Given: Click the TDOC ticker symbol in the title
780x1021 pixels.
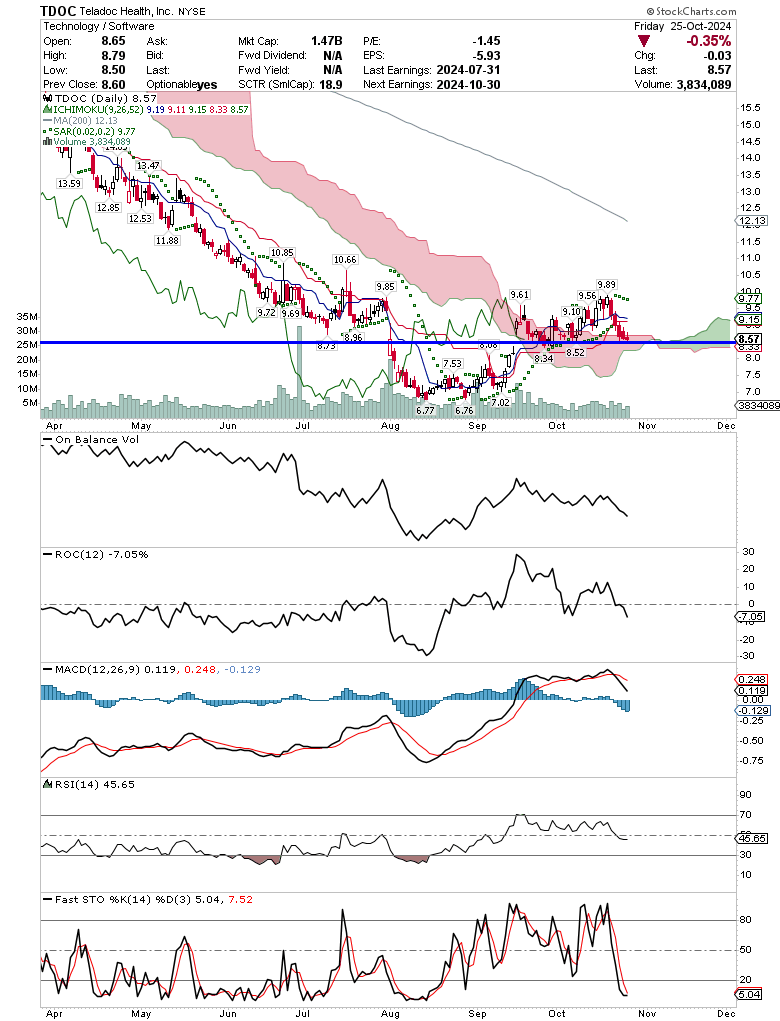Looking at the screenshot, I should [58, 11].
